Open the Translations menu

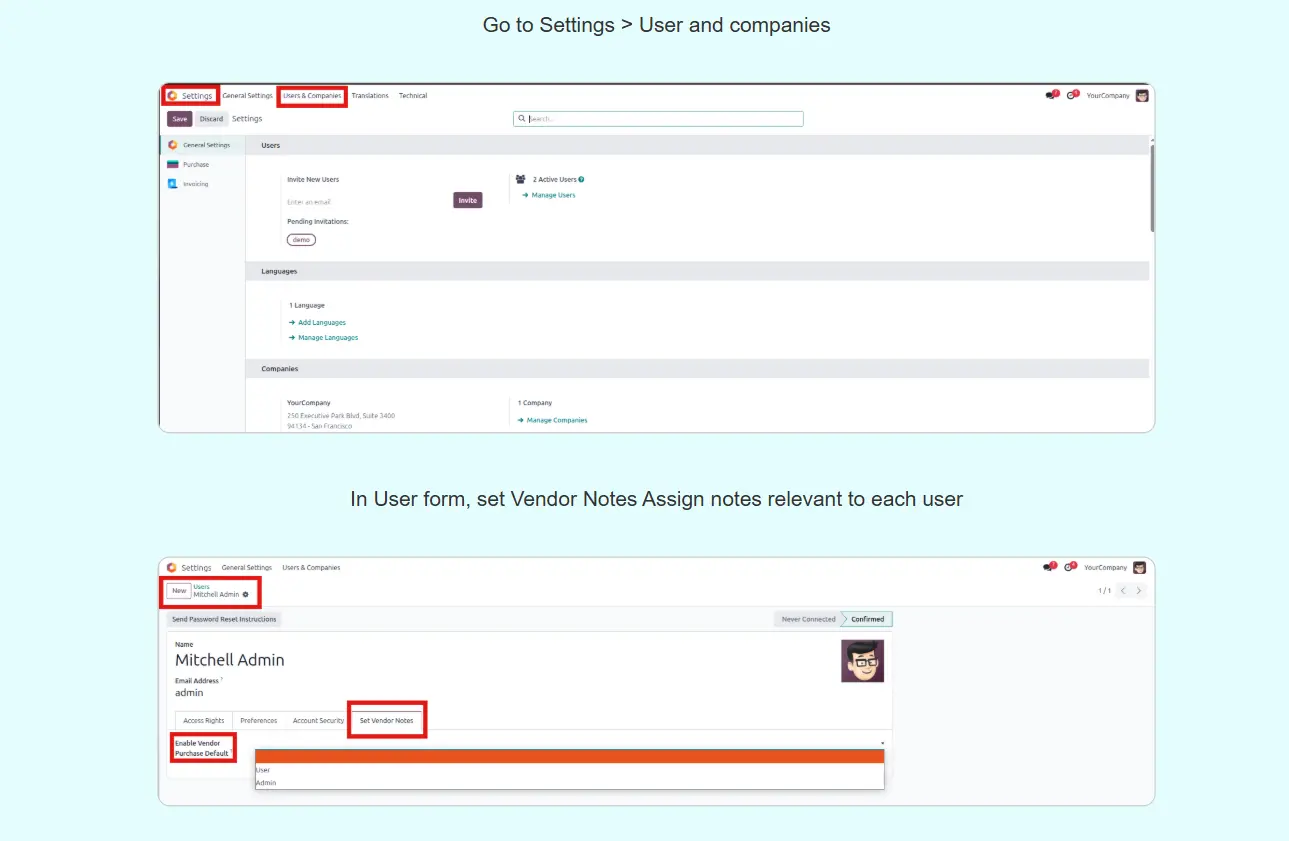pyautogui.click(x=370, y=96)
